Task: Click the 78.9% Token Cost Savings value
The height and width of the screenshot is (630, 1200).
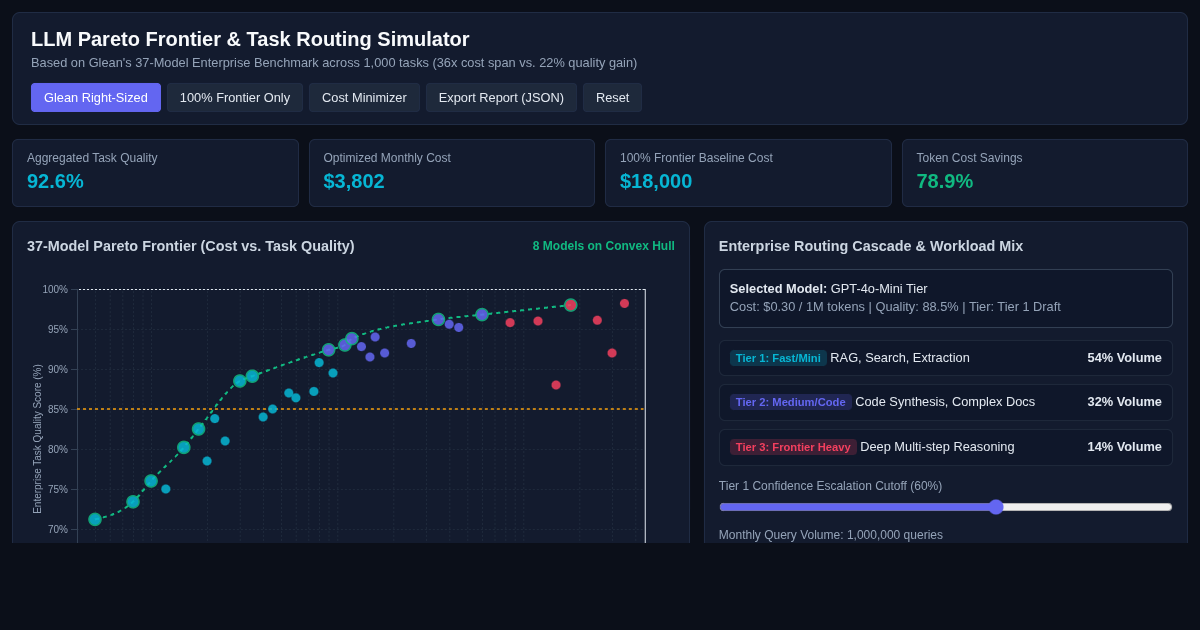Action: 944,181
